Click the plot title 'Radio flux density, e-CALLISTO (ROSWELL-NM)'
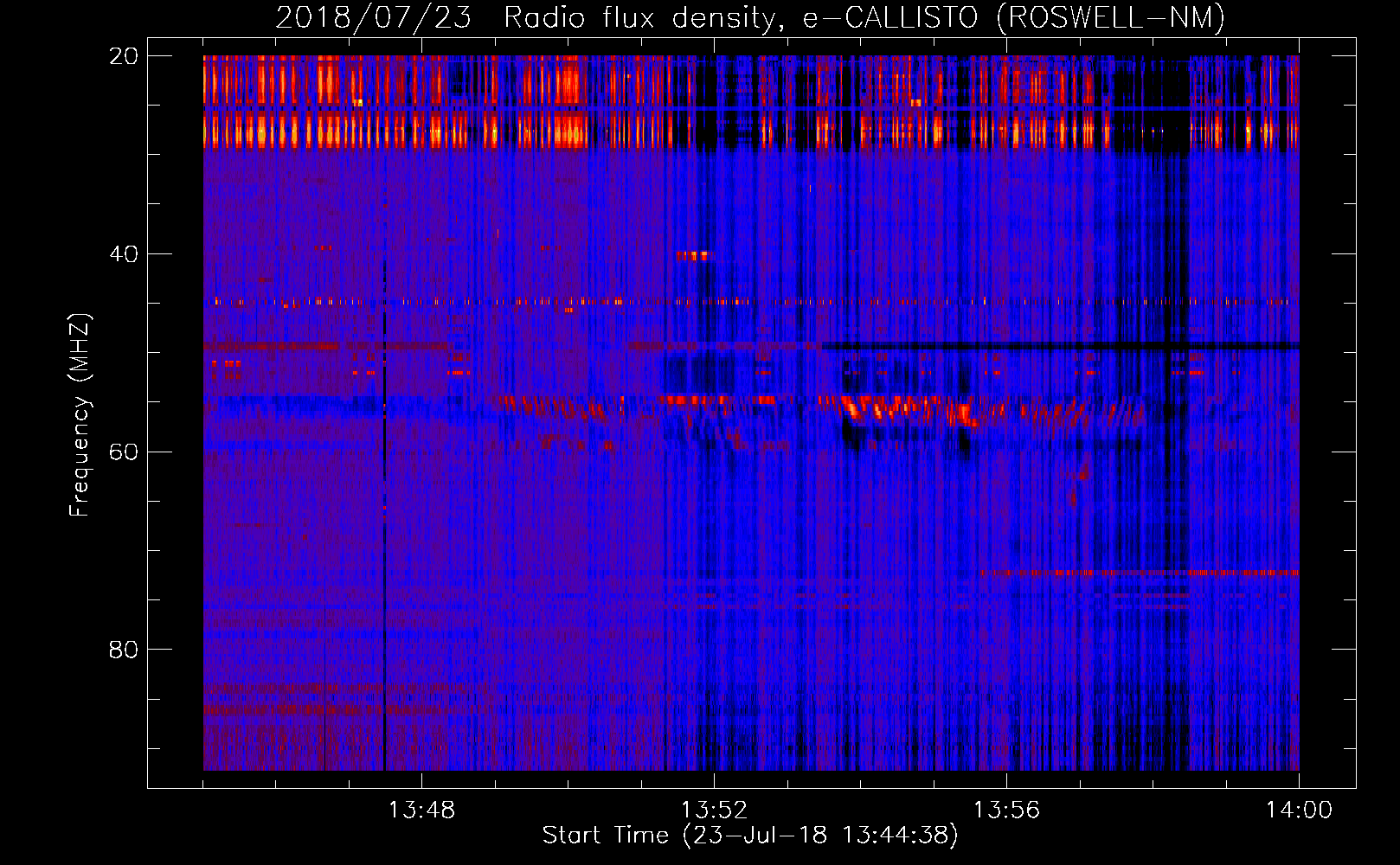 pos(864,17)
